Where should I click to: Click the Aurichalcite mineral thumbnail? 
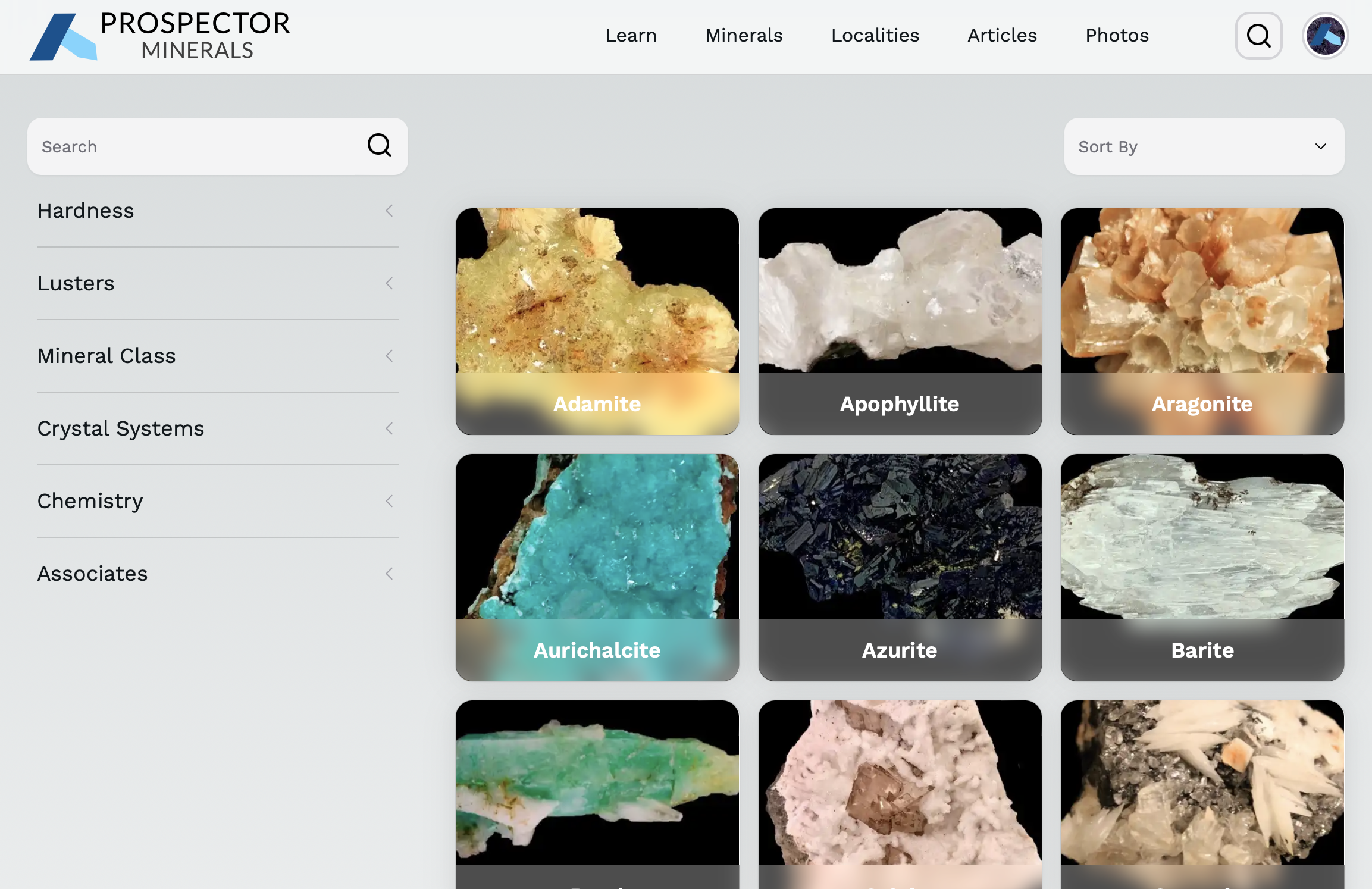(596, 567)
